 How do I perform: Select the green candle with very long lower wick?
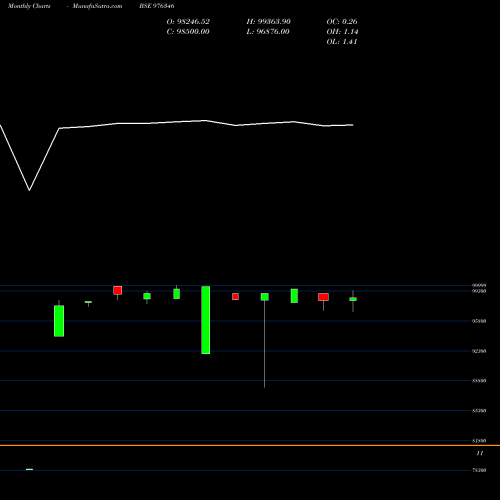265,297
